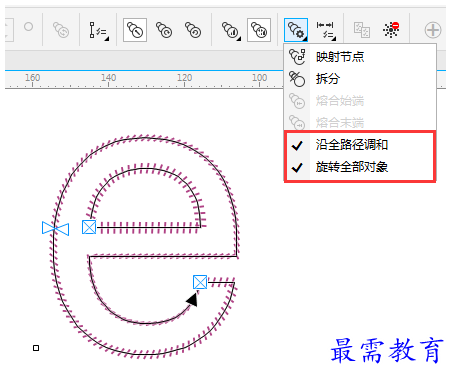Open Start and end object properties
Screen dimensions: 452x382
click(x=326, y=31)
